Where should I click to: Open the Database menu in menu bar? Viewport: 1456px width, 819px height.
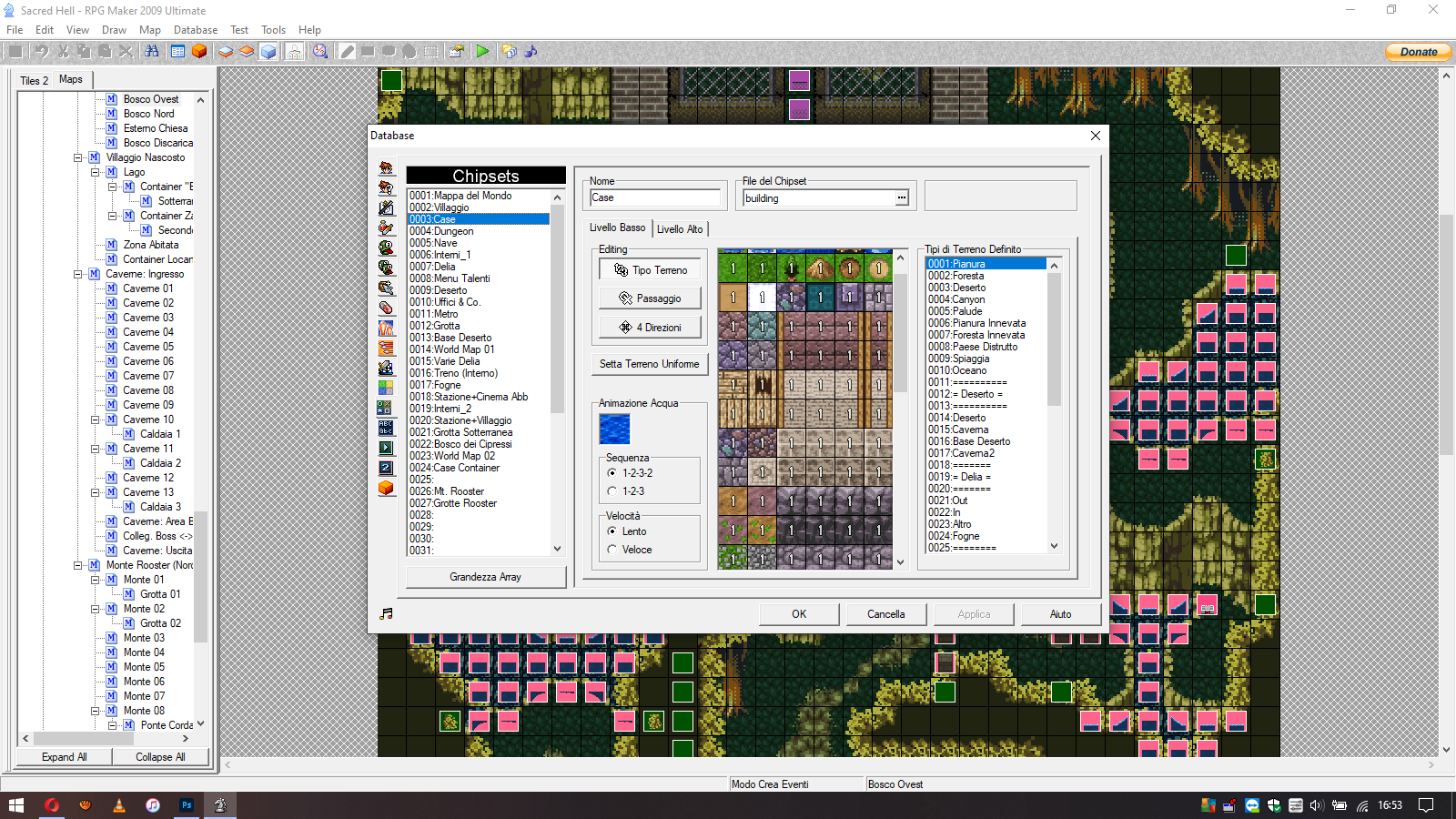tap(196, 30)
